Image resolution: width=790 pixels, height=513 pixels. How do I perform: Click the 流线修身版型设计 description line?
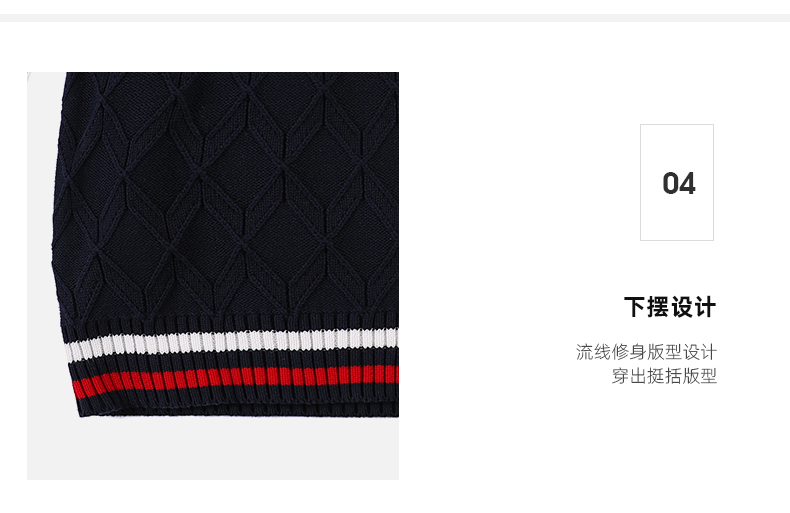pyautogui.click(x=646, y=352)
